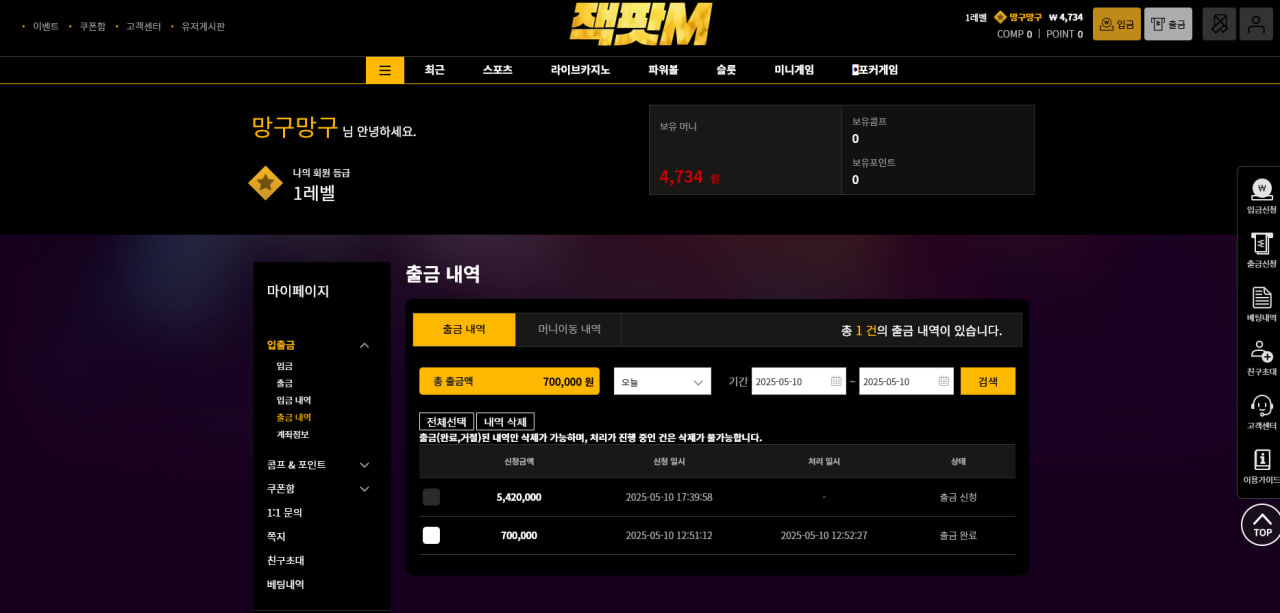This screenshot has height=613, width=1280.
Task: Switch to the 머니이동 내역 tab
Action: point(569,329)
